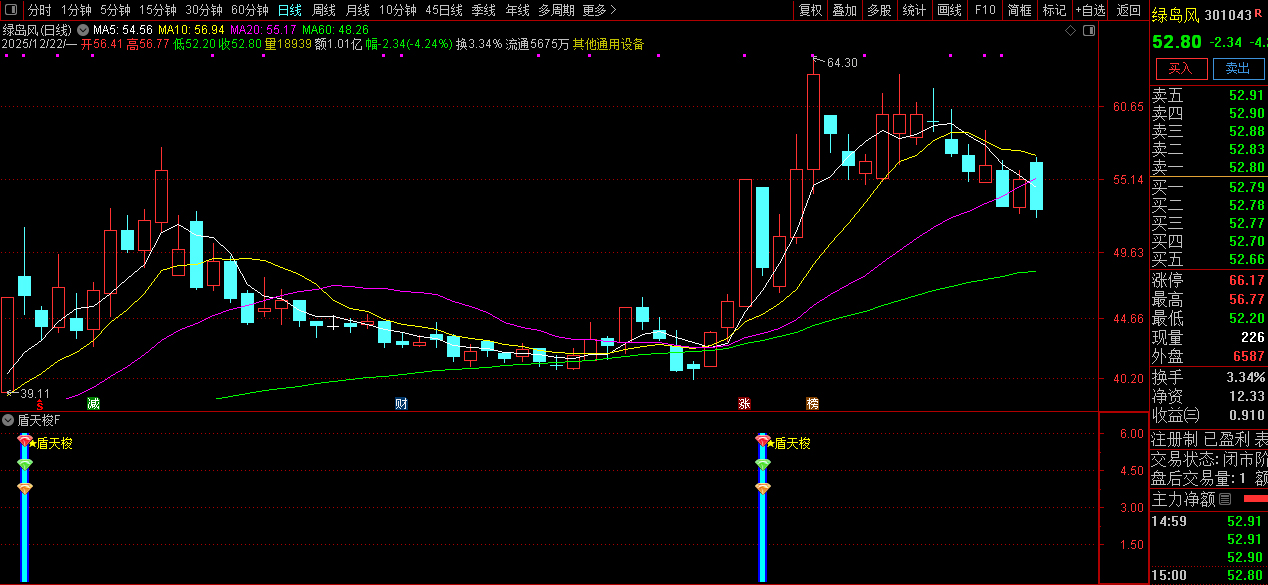
Task: Click the square window icon above the price axis
Action: pos(1091,31)
